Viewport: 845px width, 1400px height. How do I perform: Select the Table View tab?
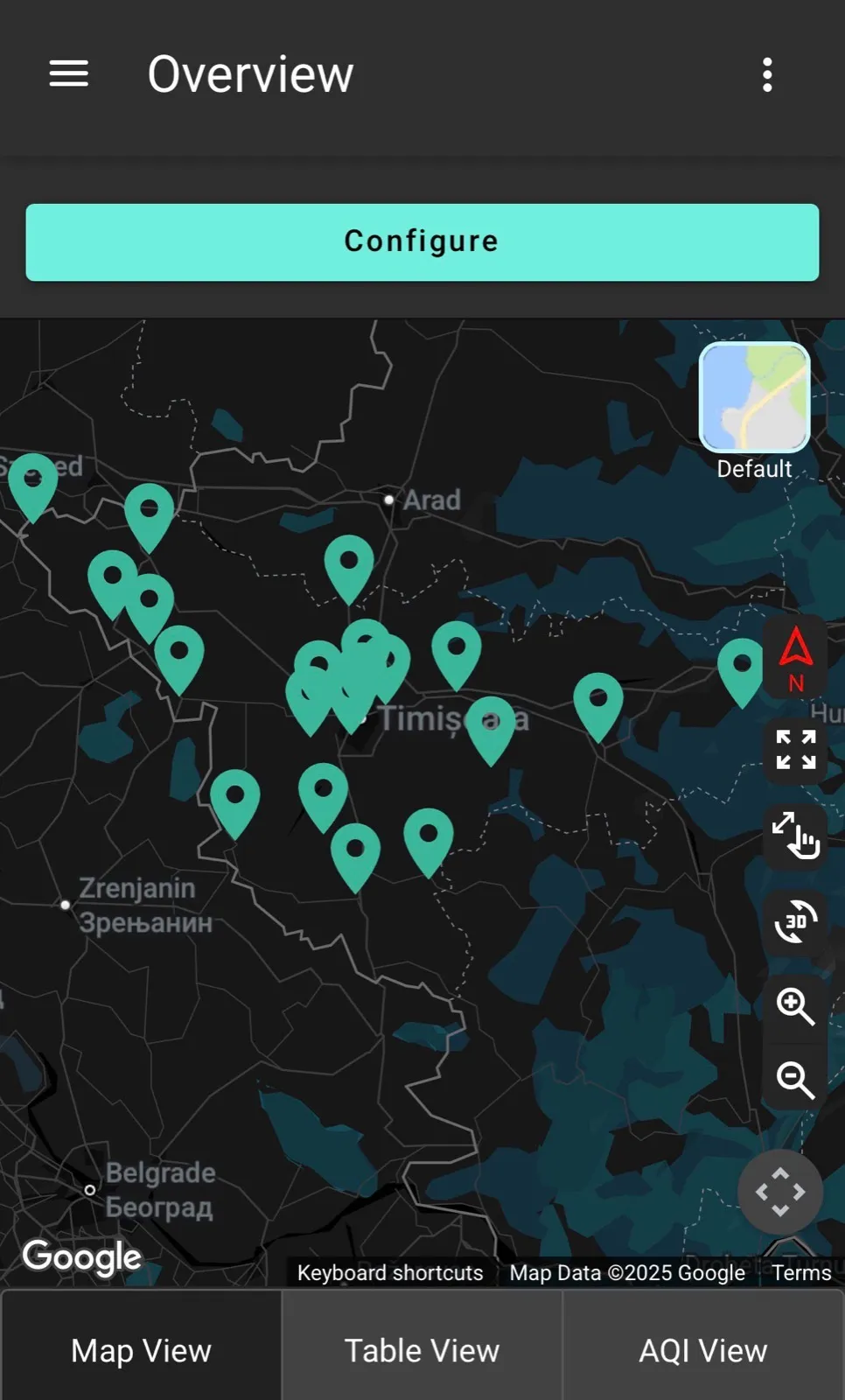pyautogui.click(x=422, y=1350)
